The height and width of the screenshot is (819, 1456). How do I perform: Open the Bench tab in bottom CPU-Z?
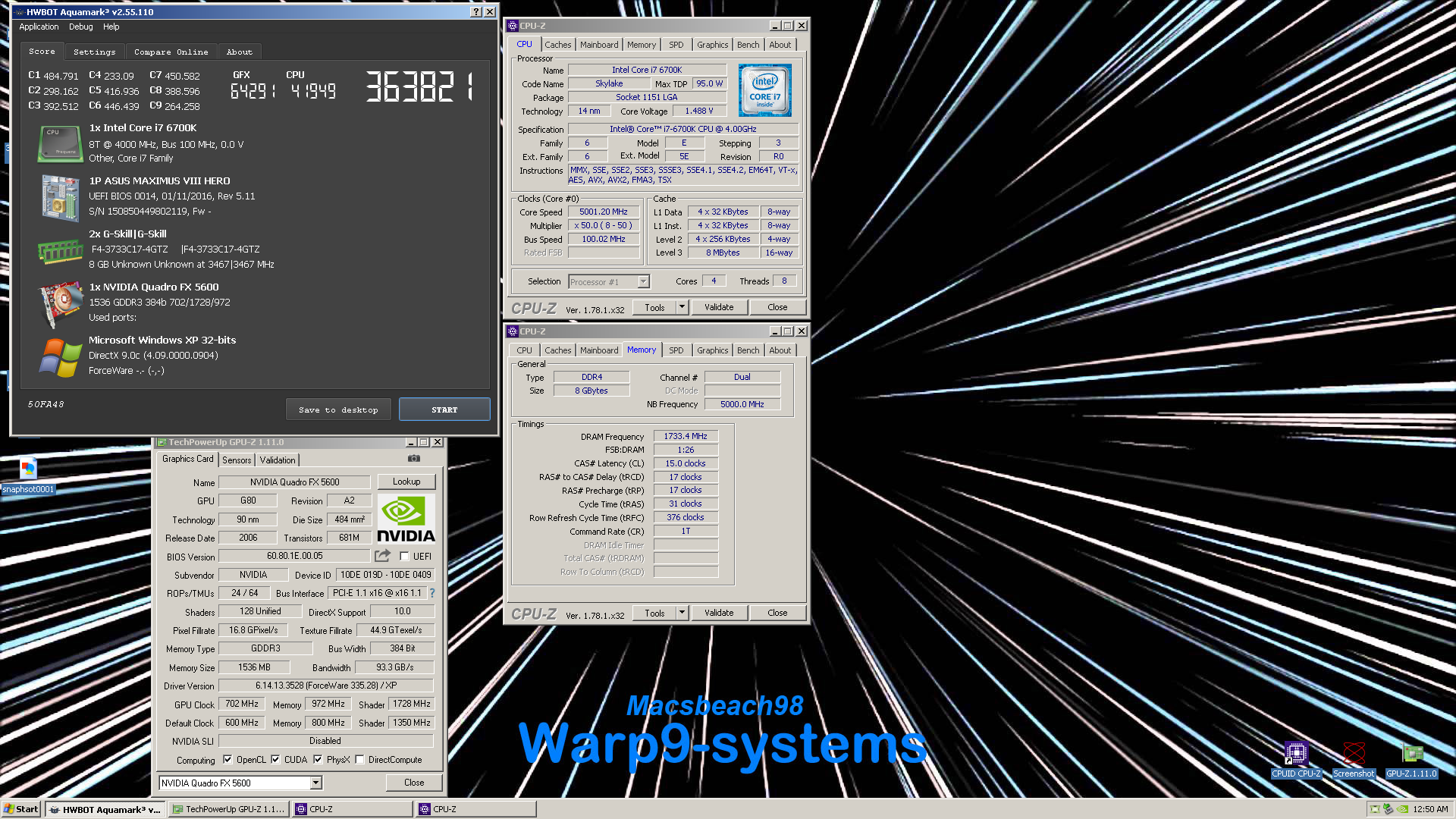(748, 350)
